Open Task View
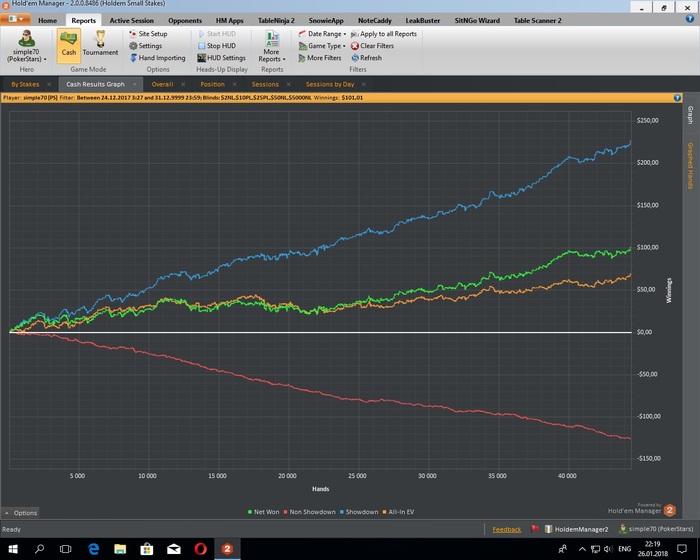This screenshot has width=700, height=560. click(x=66, y=548)
